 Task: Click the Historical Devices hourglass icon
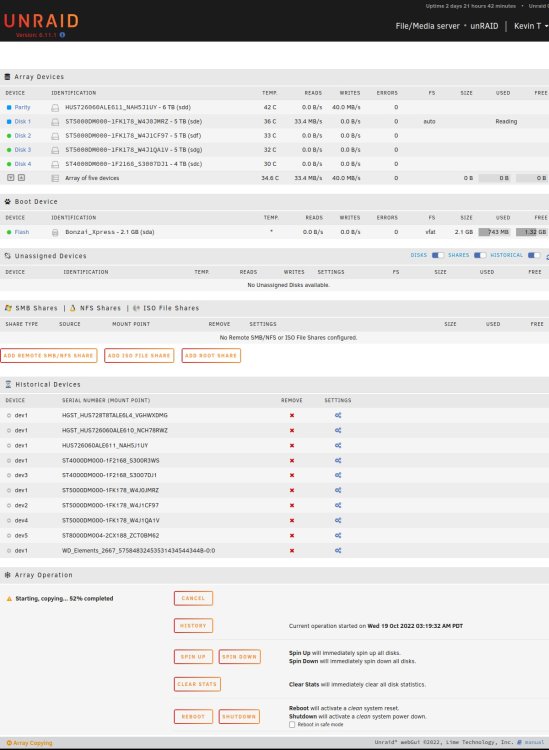click(8, 384)
